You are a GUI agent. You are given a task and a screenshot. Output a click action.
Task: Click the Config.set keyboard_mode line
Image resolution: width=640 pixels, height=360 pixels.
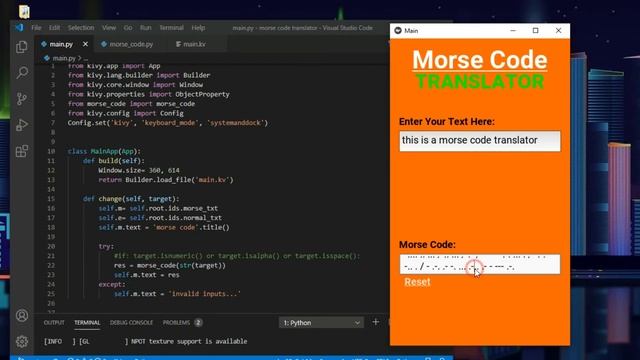pos(168,122)
